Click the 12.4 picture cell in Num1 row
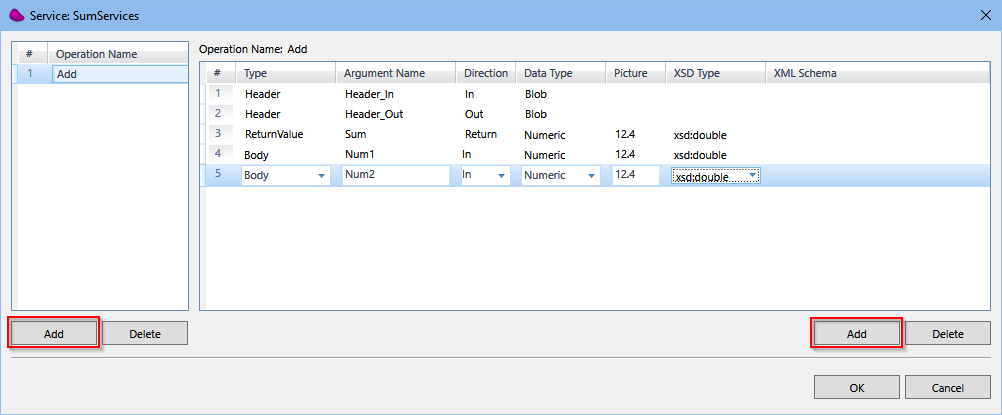1002x415 pixels. tap(624, 155)
